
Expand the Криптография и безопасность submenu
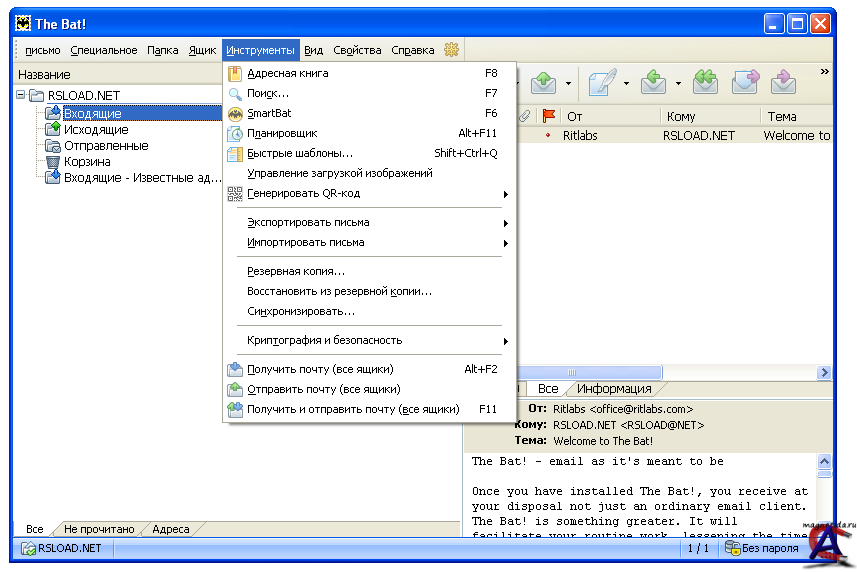(x=324, y=340)
